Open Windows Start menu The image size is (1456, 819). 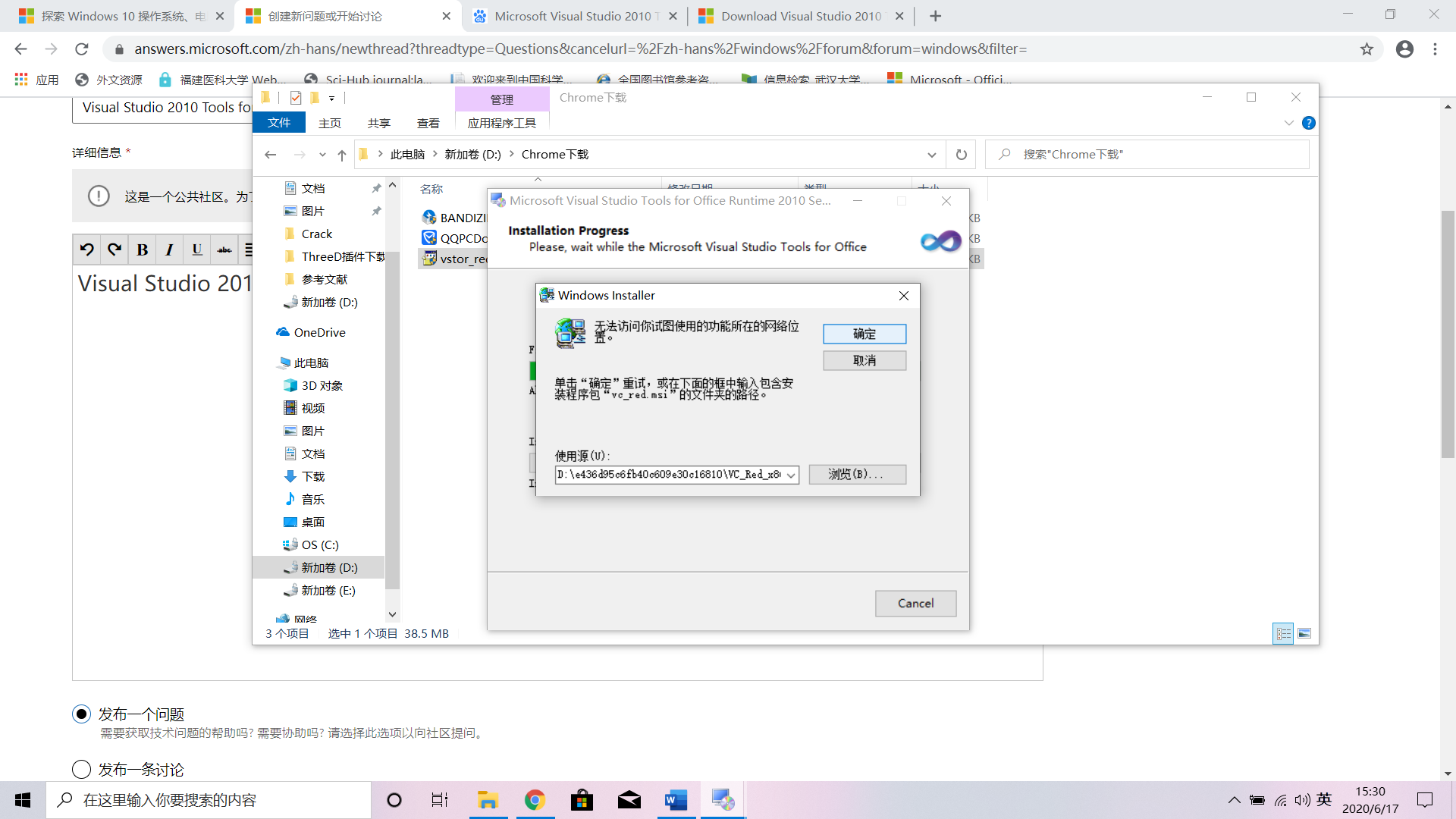(23, 800)
